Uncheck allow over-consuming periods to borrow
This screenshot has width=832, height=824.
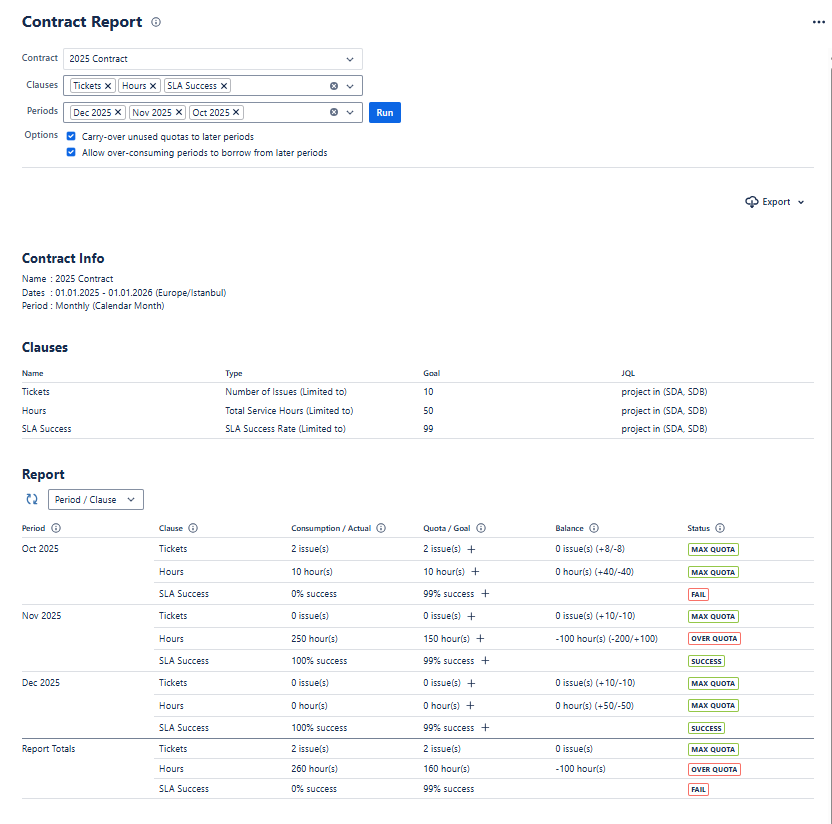click(x=71, y=153)
